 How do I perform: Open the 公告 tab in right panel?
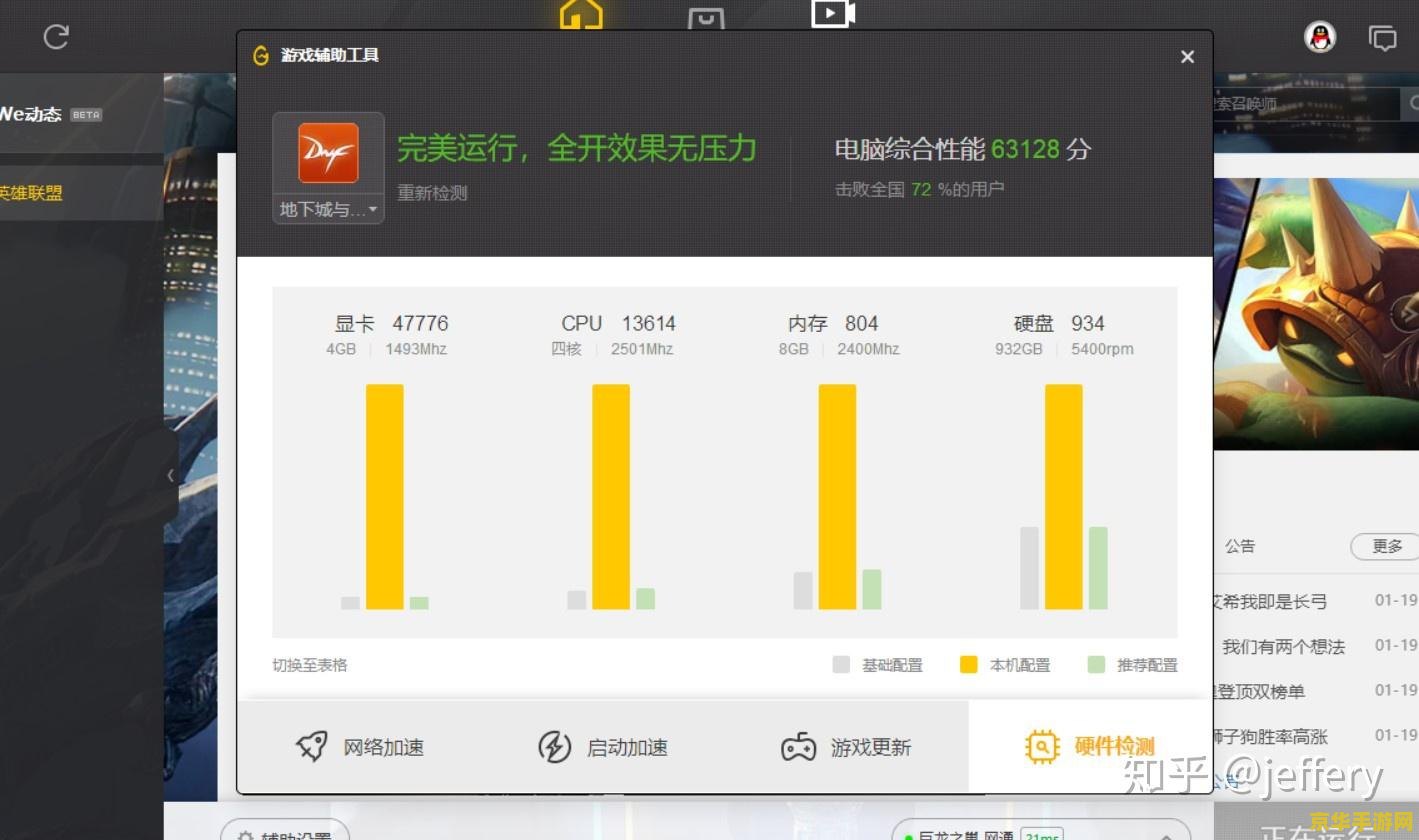(x=1240, y=546)
